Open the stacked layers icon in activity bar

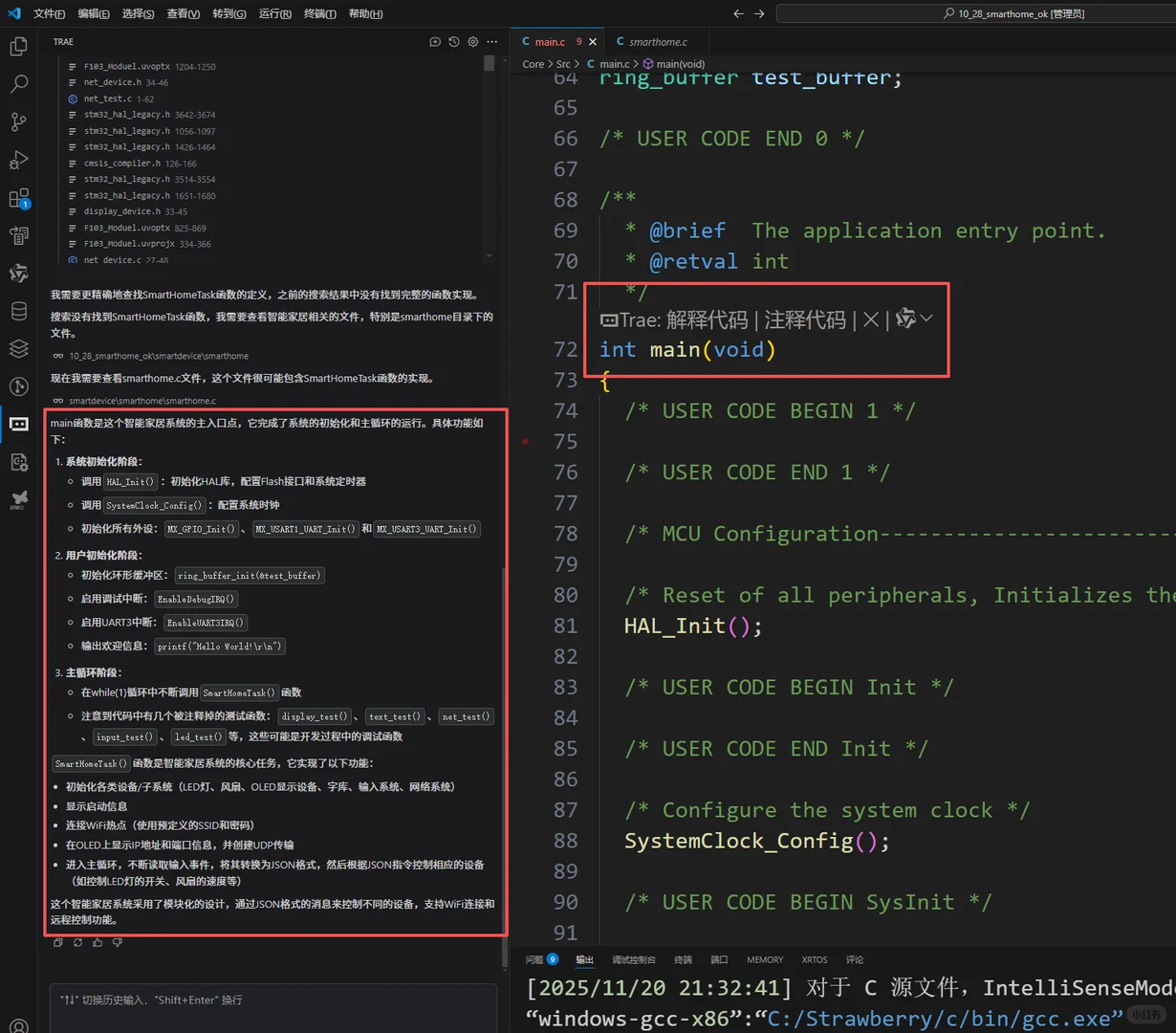coord(18,348)
